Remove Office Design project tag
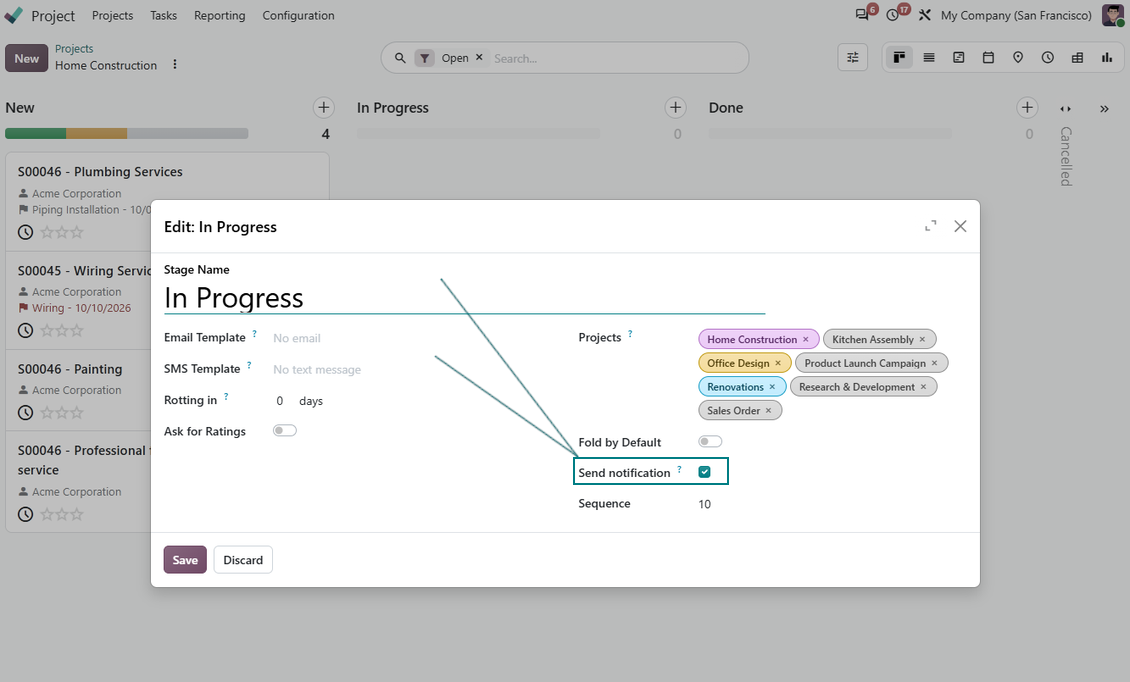The width and height of the screenshot is (1130, 682). pyautogui.click(x=778, y=363)
